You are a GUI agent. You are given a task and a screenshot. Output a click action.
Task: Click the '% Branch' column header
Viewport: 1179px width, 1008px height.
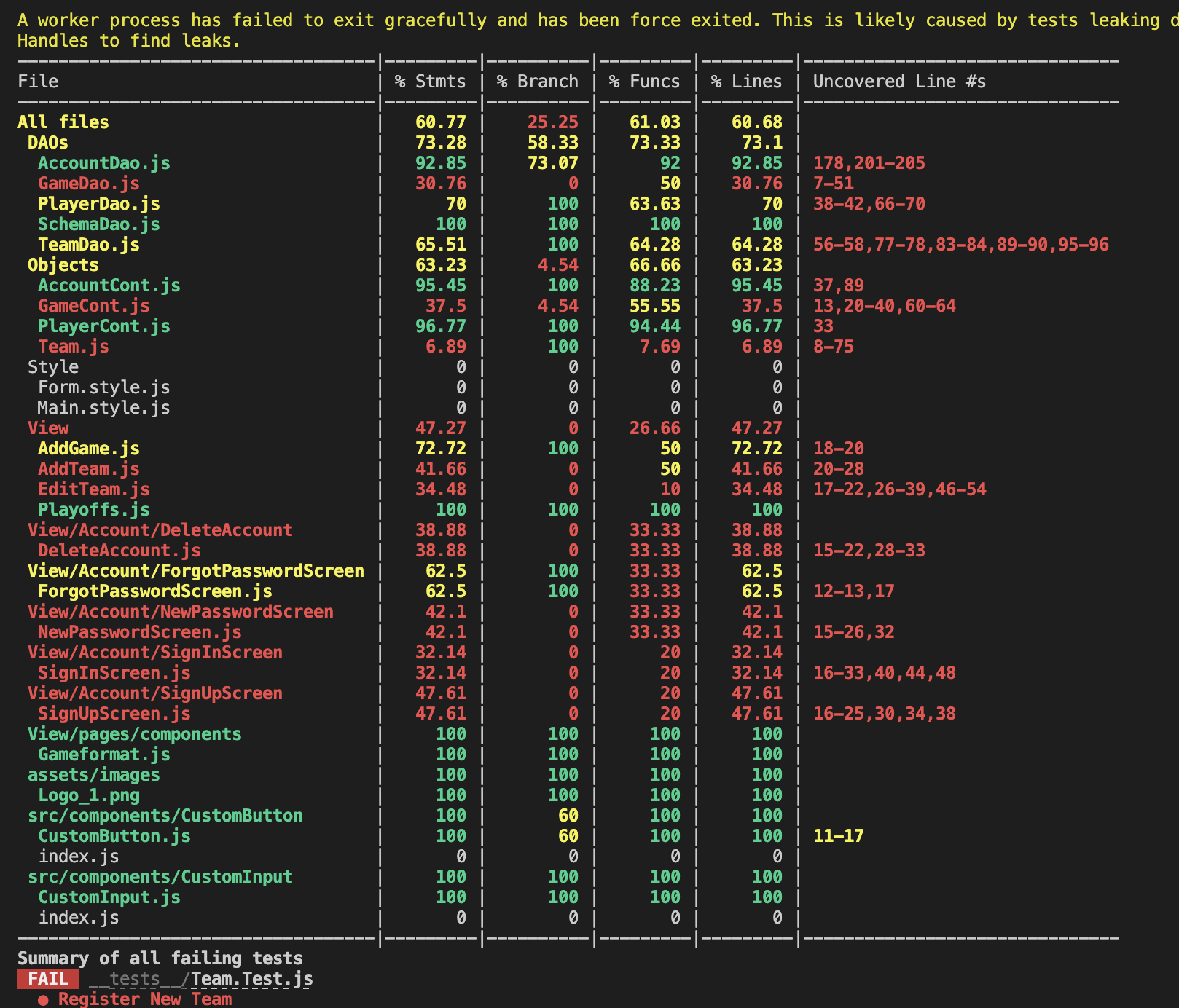(x=538, y=82)
